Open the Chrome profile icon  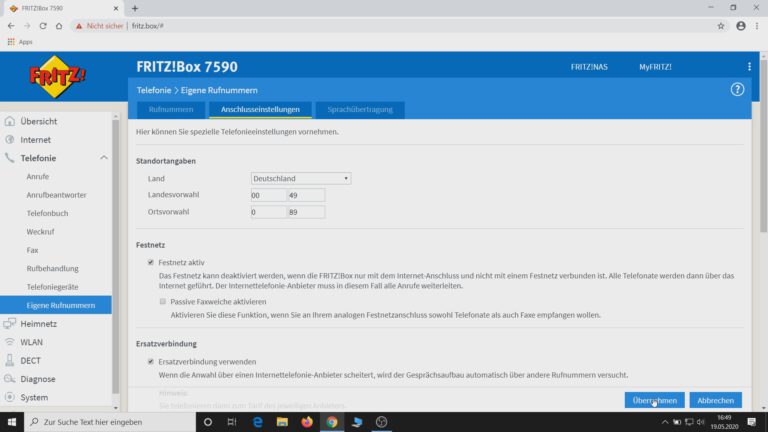(x=741, y=26)
